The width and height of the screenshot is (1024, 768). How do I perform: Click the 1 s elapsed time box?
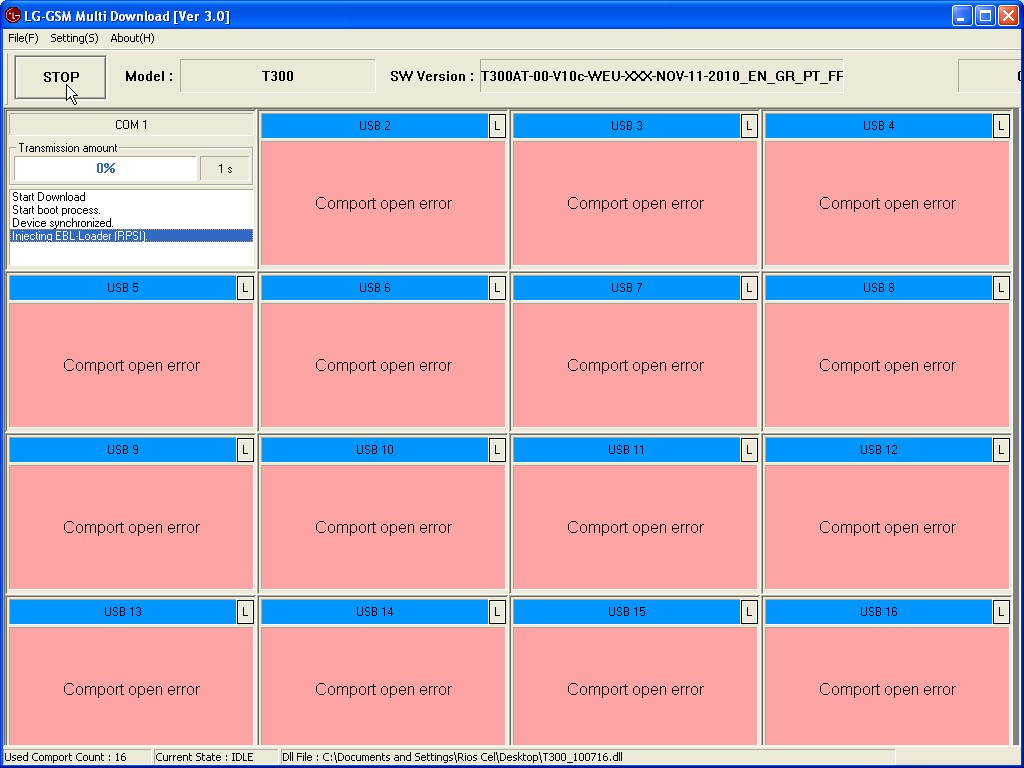coord(225,168)
